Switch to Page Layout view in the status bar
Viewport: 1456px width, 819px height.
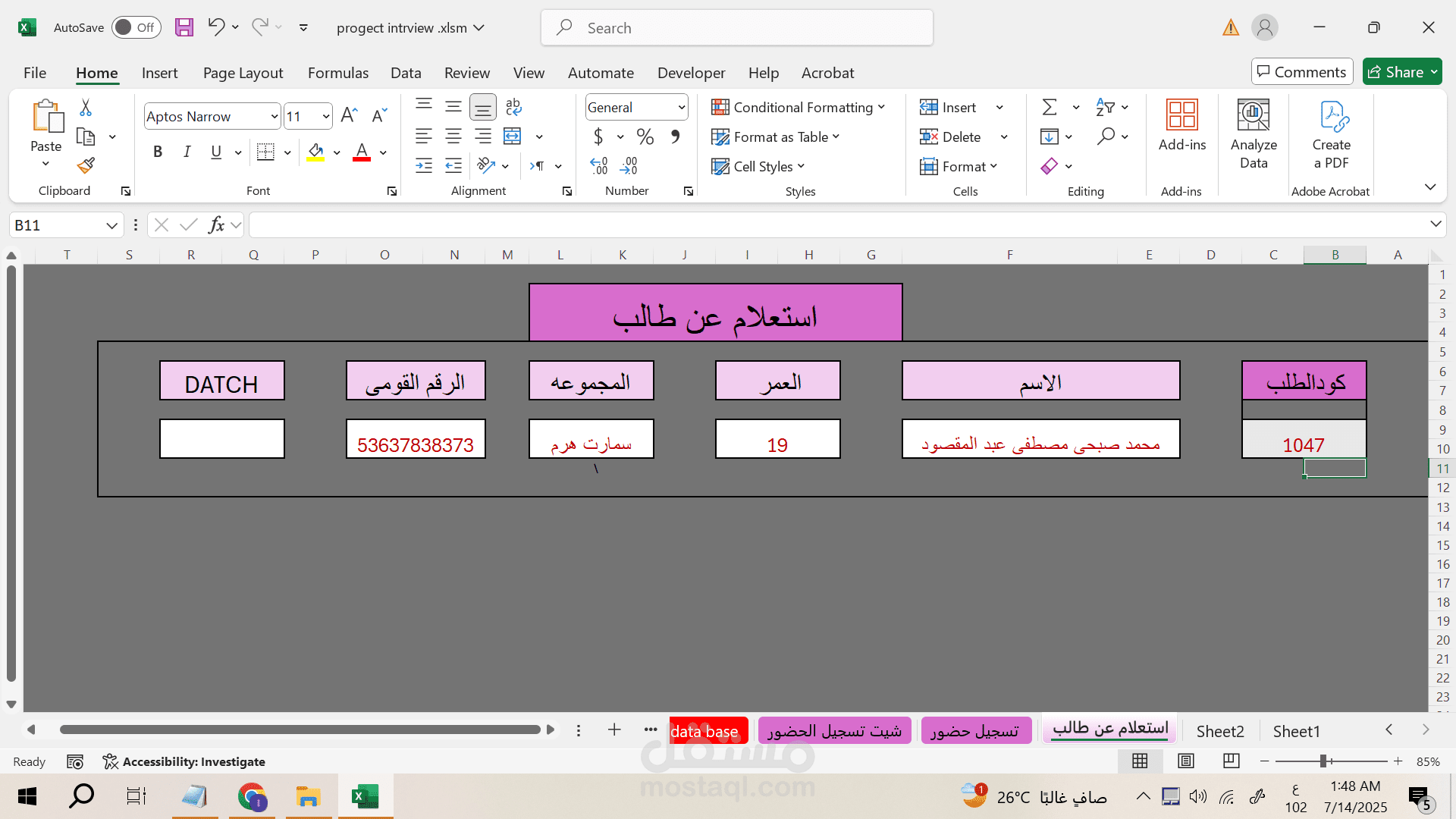[x=1186, y=761]
